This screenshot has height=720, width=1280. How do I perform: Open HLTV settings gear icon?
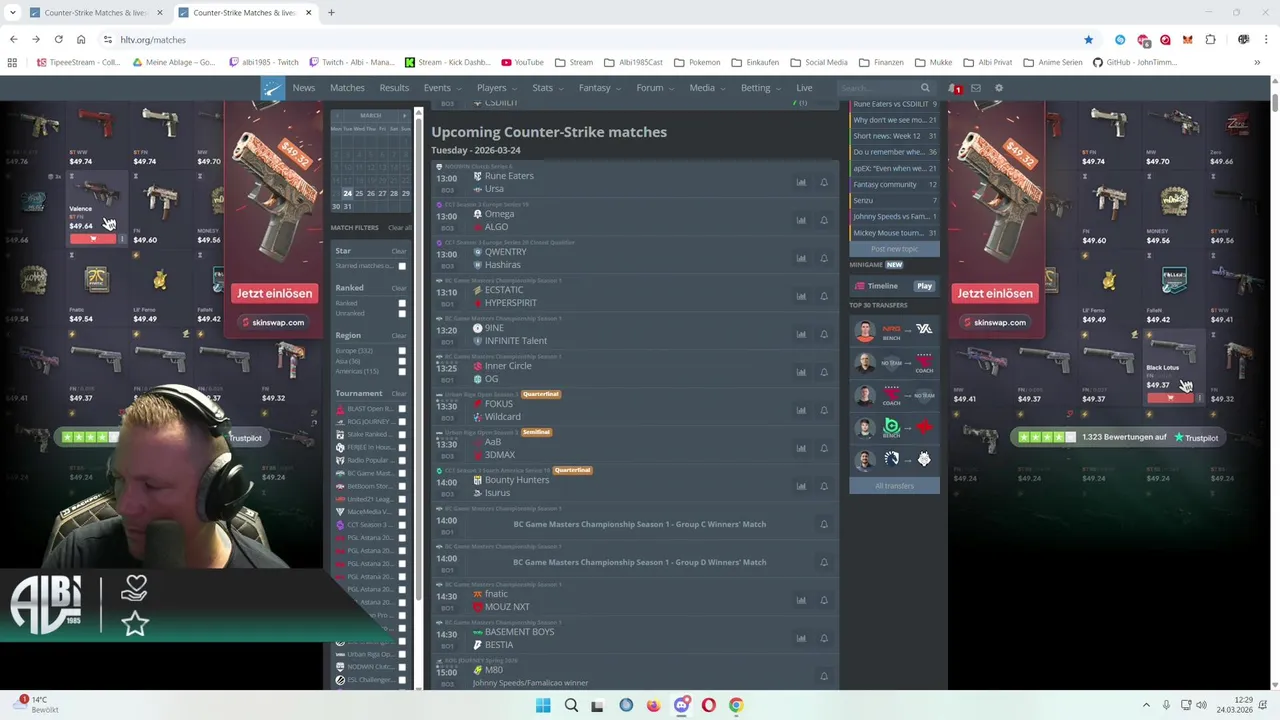pos(998,88)
